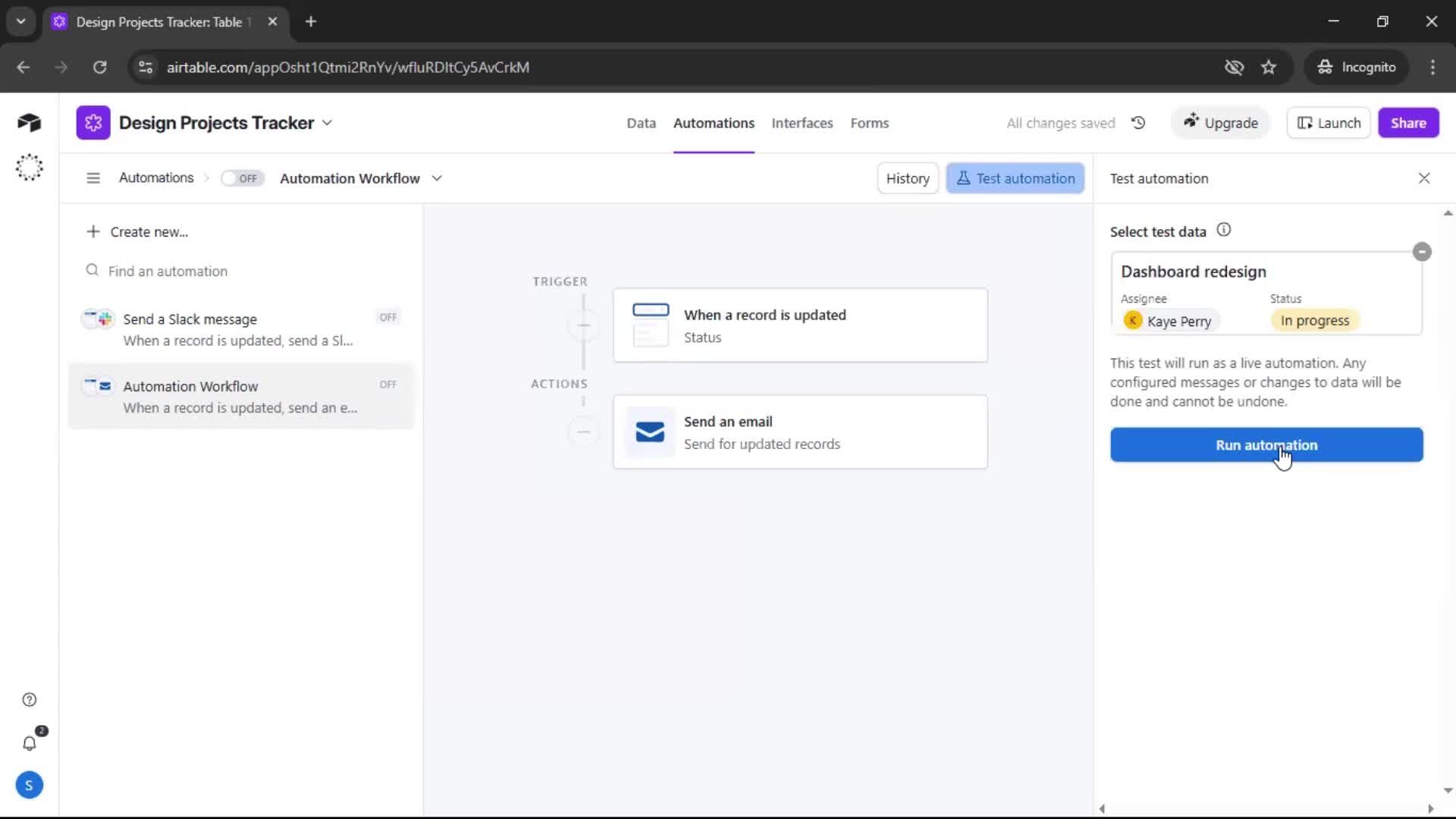Click the Test automation button
The height and width of the screenshot is (819, 1456).
(x=1015, y=178)
